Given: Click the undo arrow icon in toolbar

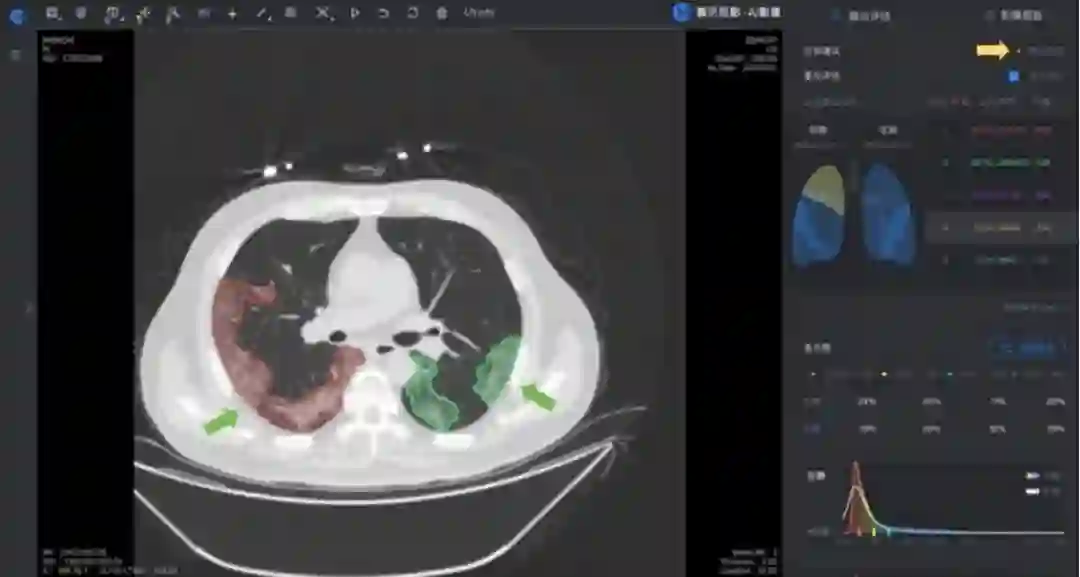Looking at the screenshot, I should coord(384,13).
